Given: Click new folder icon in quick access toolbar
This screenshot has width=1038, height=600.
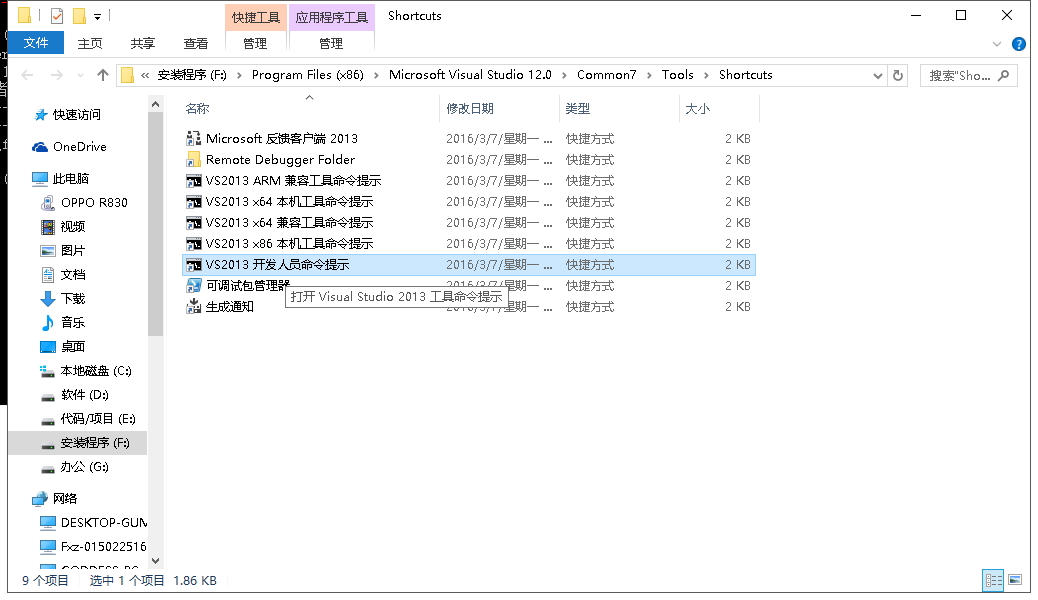Looking at the screenshot, I should [79, 15].
